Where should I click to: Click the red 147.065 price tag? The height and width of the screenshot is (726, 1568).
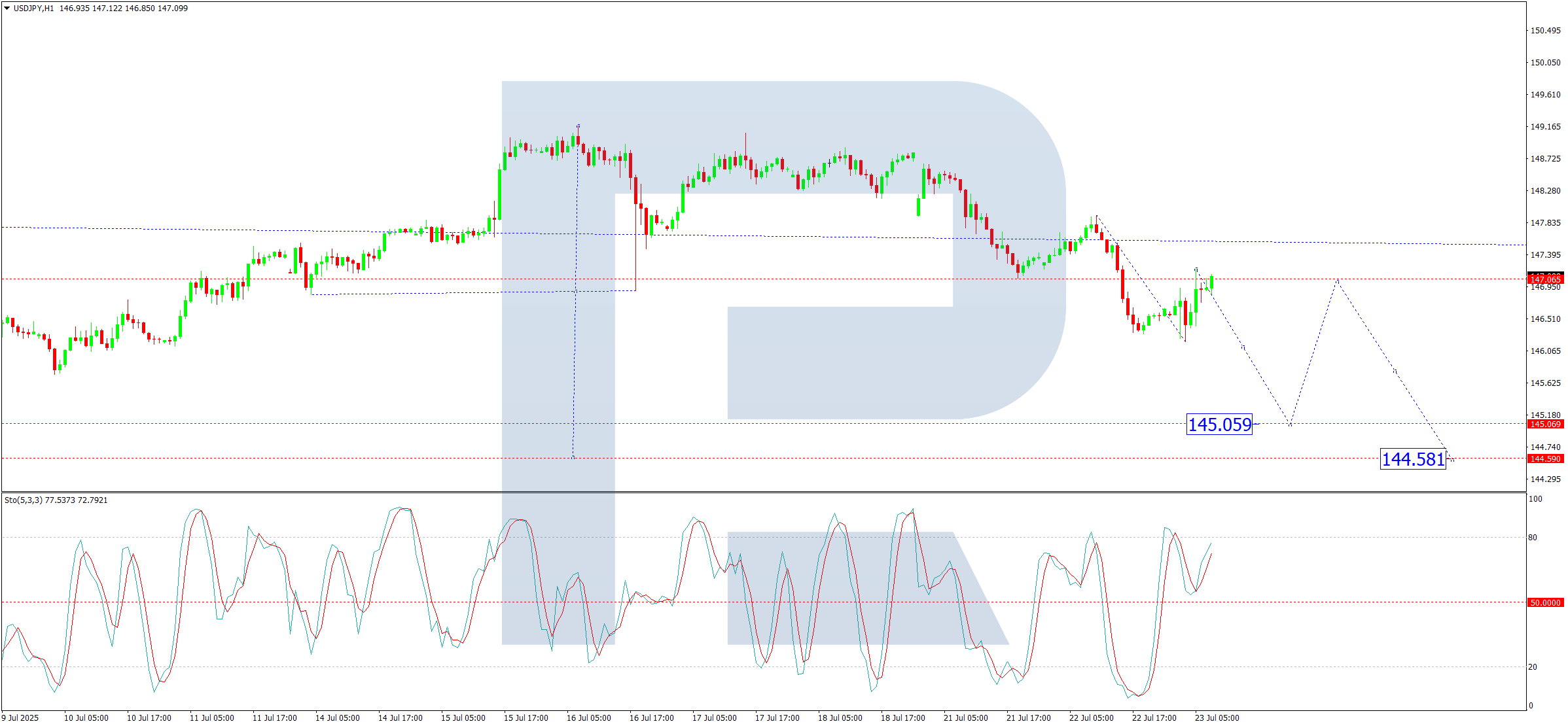point(1544,280)
